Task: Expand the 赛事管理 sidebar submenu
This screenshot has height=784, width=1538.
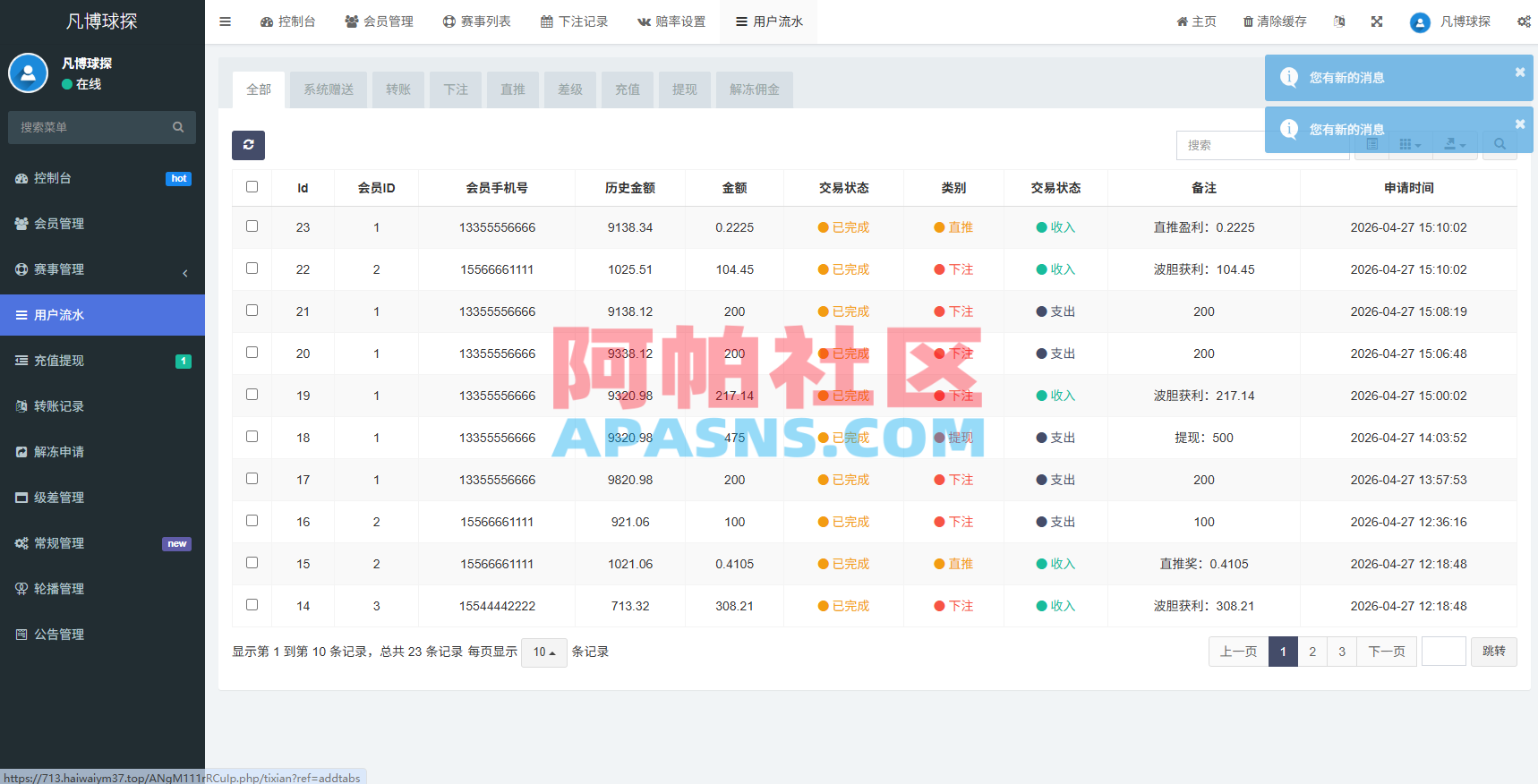Action: [x=102, y=269]
